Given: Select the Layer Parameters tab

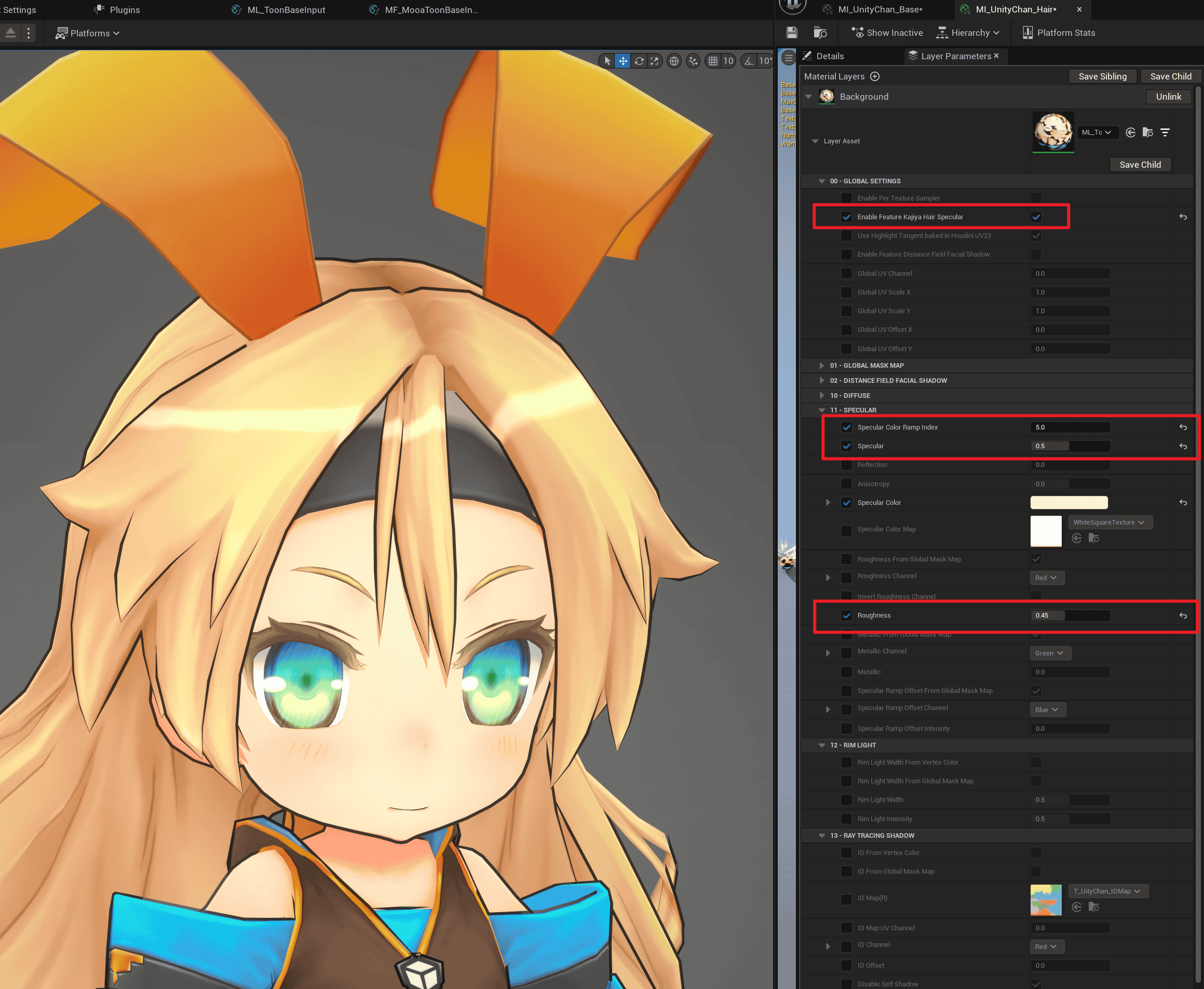Looking at the screenshot, I should pos(956,56).
